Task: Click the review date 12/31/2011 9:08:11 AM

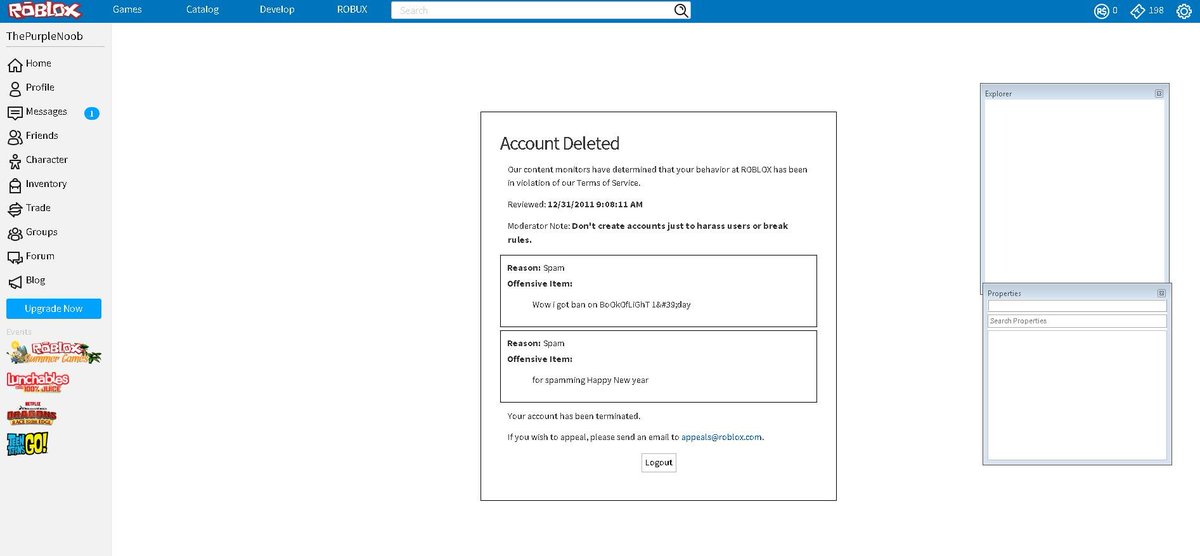Action: (x=595, y=204)
